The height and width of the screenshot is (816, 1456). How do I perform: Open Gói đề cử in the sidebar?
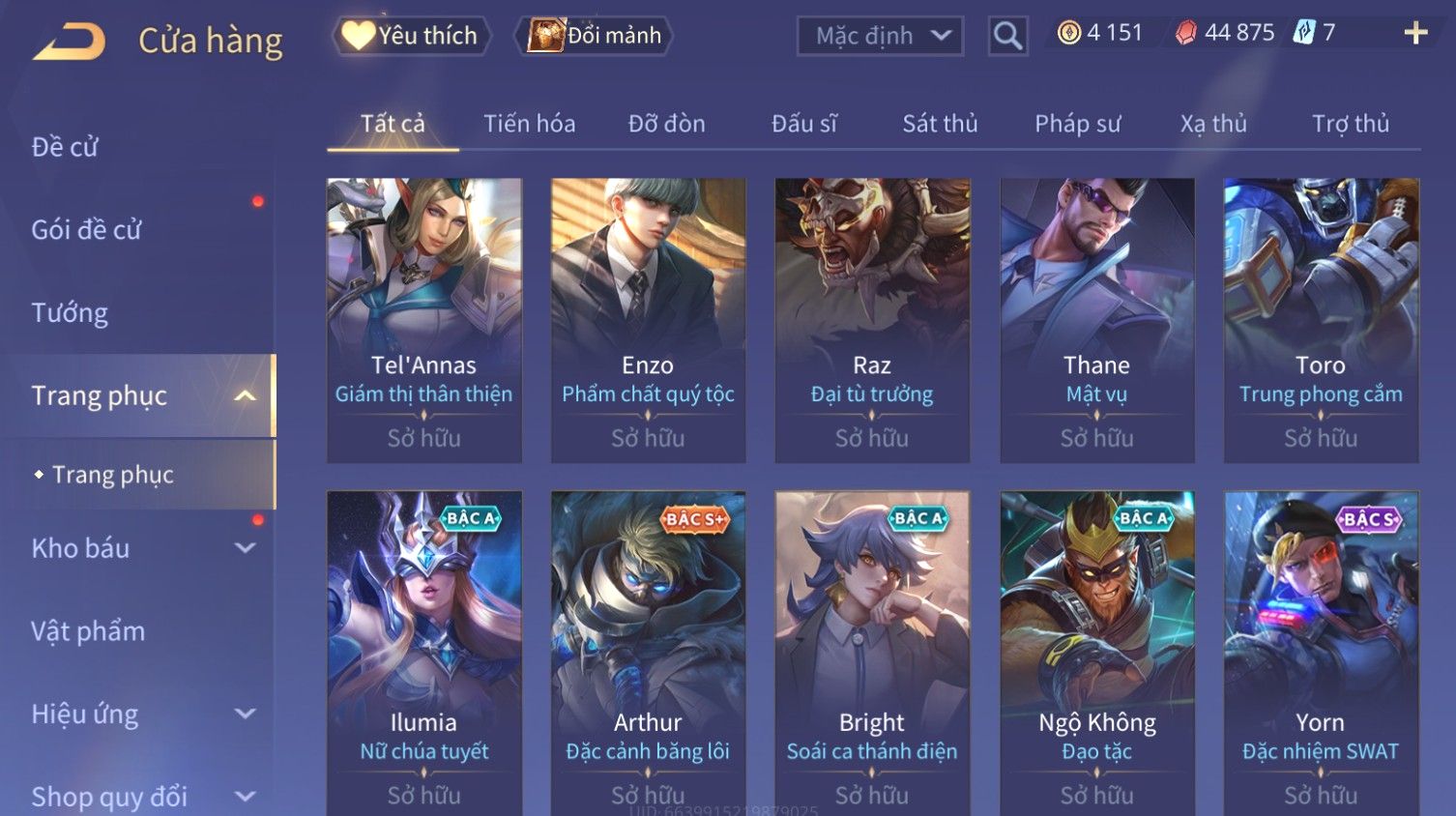point(86,230)
